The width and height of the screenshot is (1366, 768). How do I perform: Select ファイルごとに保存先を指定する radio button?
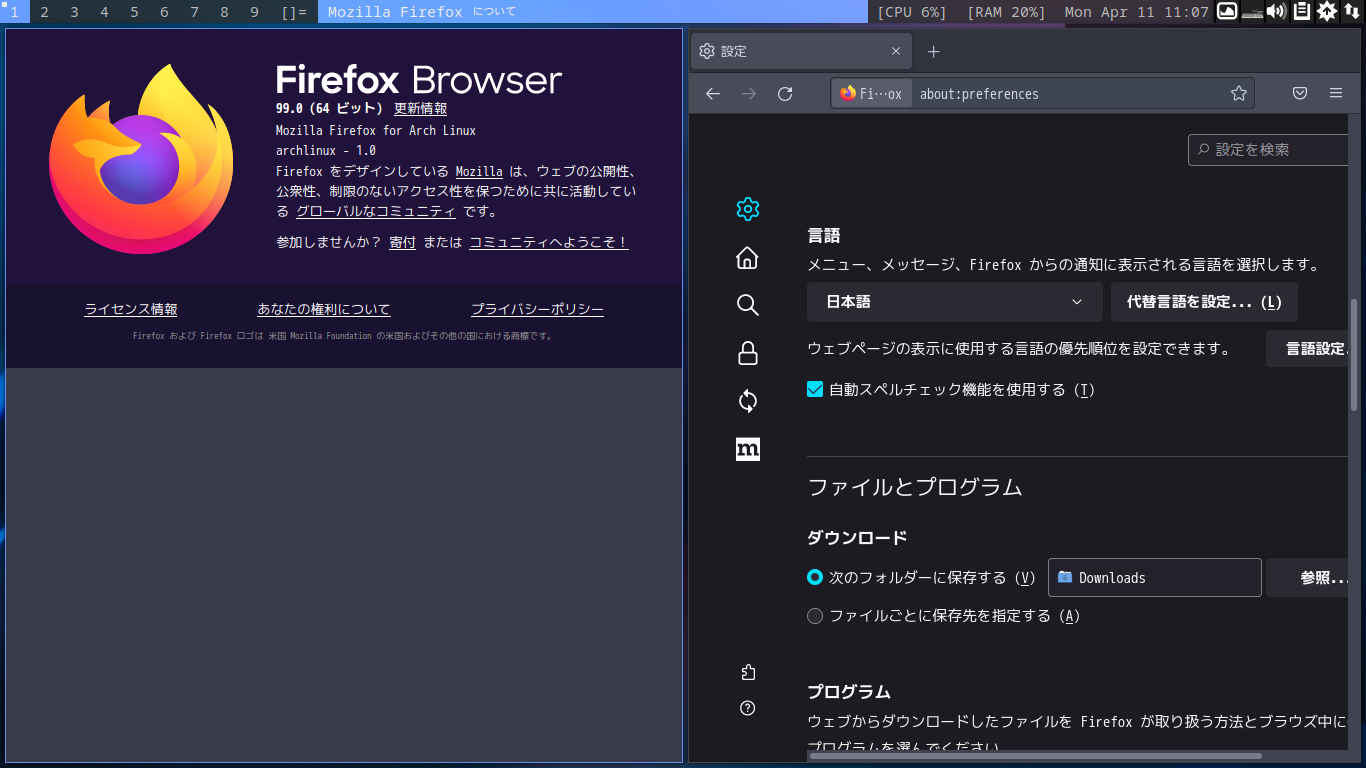tap(815, 616)
